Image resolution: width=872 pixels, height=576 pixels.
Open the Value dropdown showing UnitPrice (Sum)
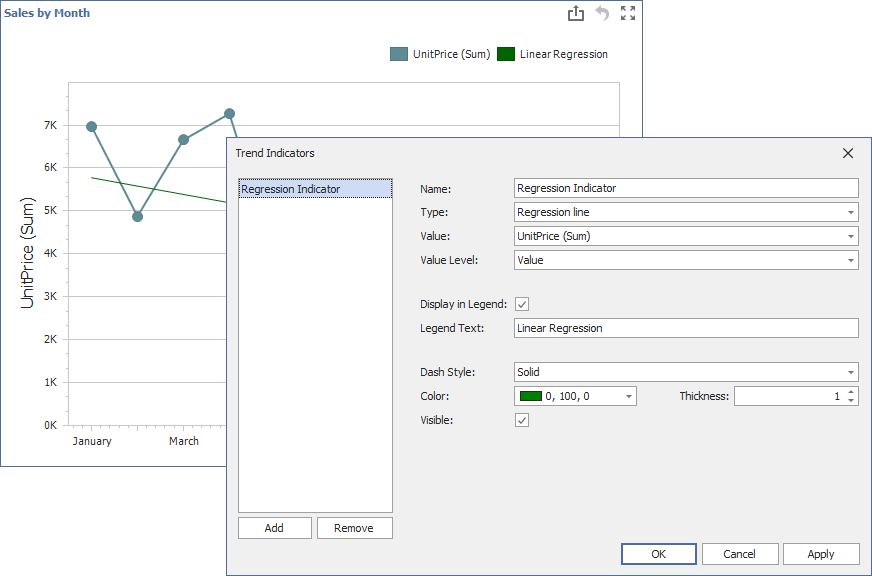point(851,236)
